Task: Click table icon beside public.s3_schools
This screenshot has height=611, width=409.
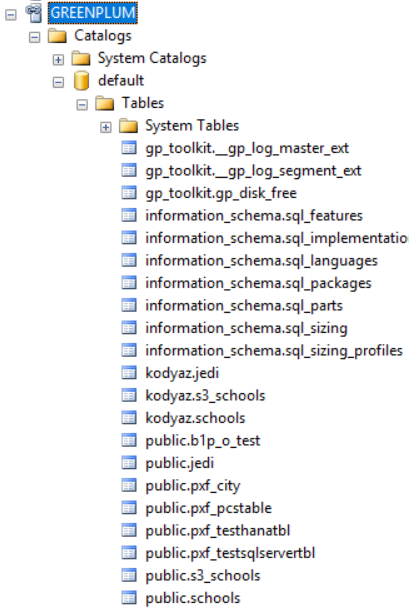Action: [x=129, y=576]
